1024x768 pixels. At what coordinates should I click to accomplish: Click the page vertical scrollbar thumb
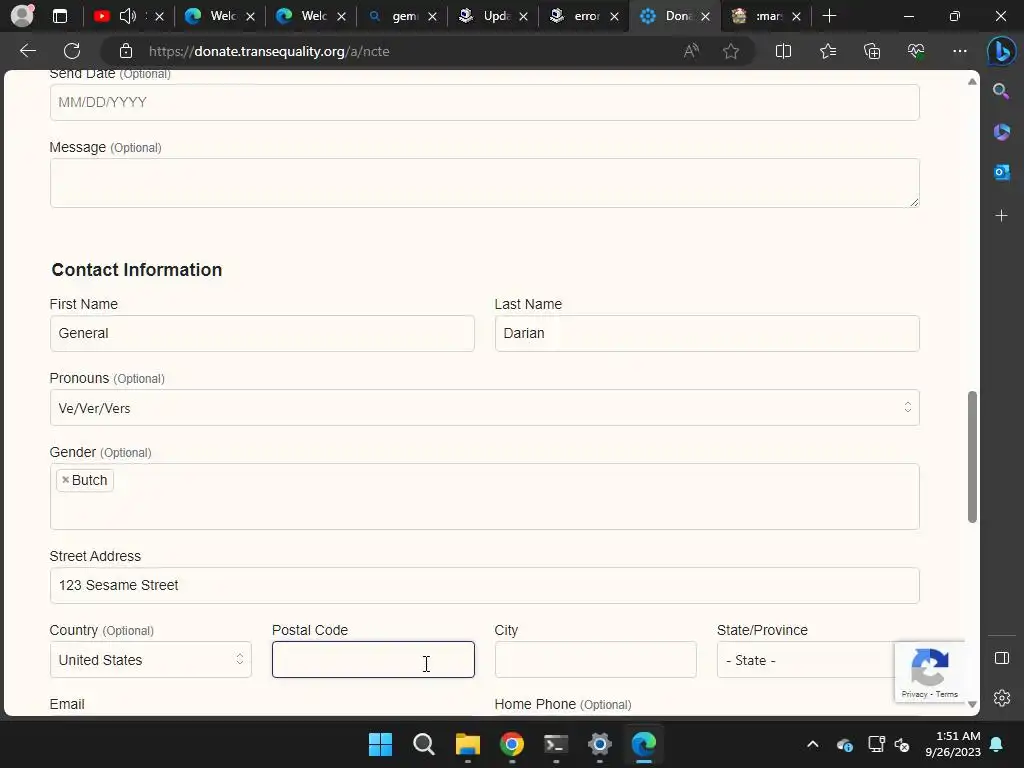point(972,456)
